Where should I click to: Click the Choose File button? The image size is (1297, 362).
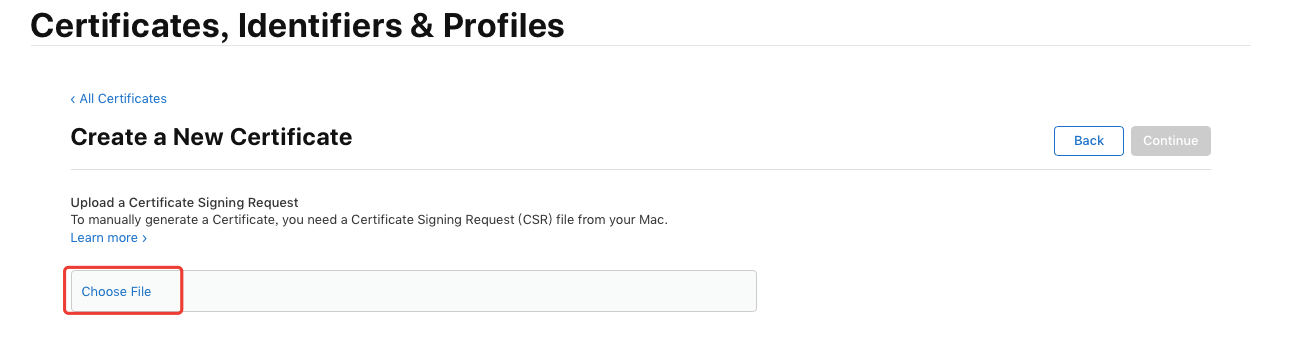tap(116, 291)
